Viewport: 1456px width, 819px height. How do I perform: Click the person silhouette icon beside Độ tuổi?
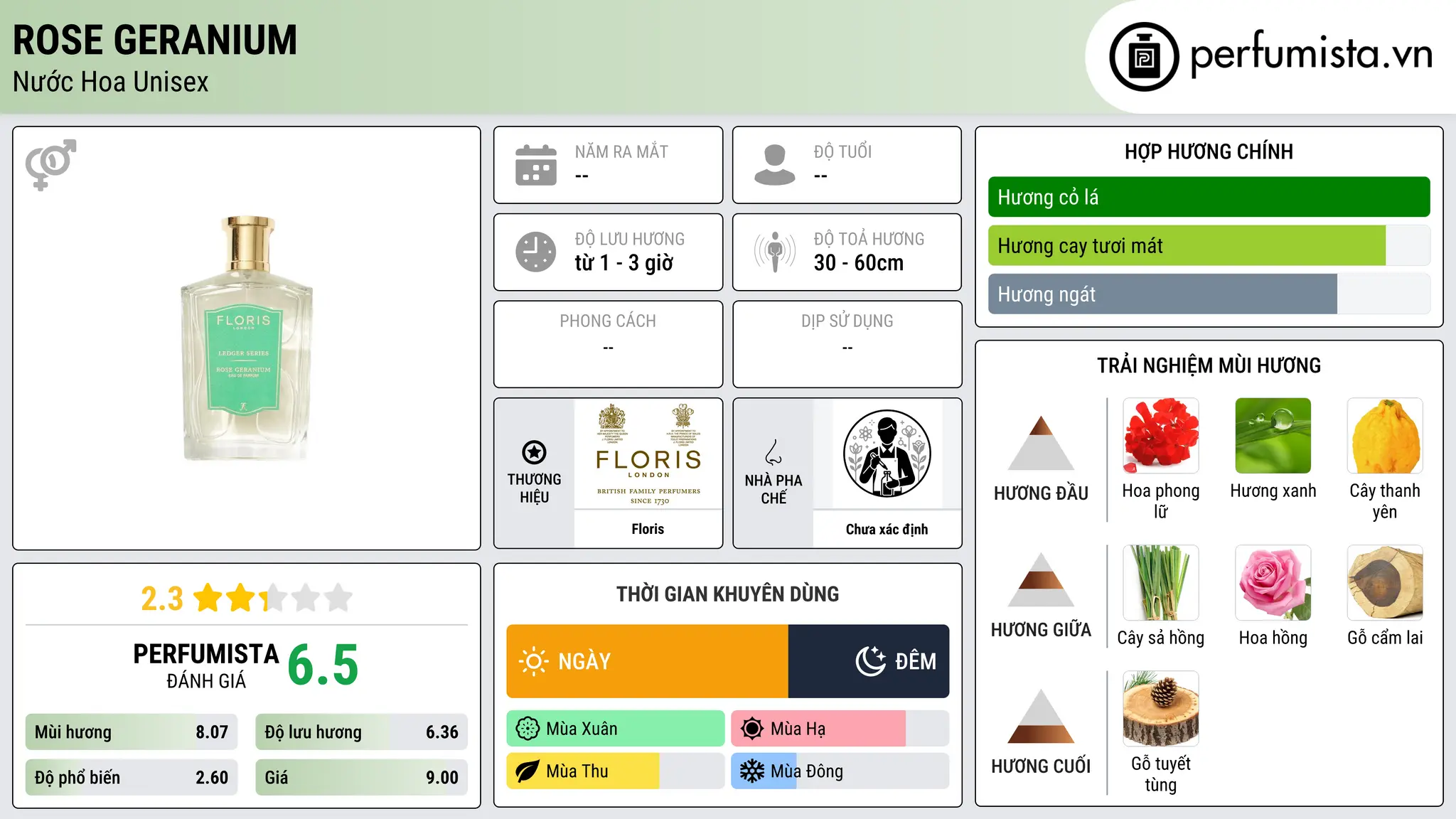coord(774,165)
